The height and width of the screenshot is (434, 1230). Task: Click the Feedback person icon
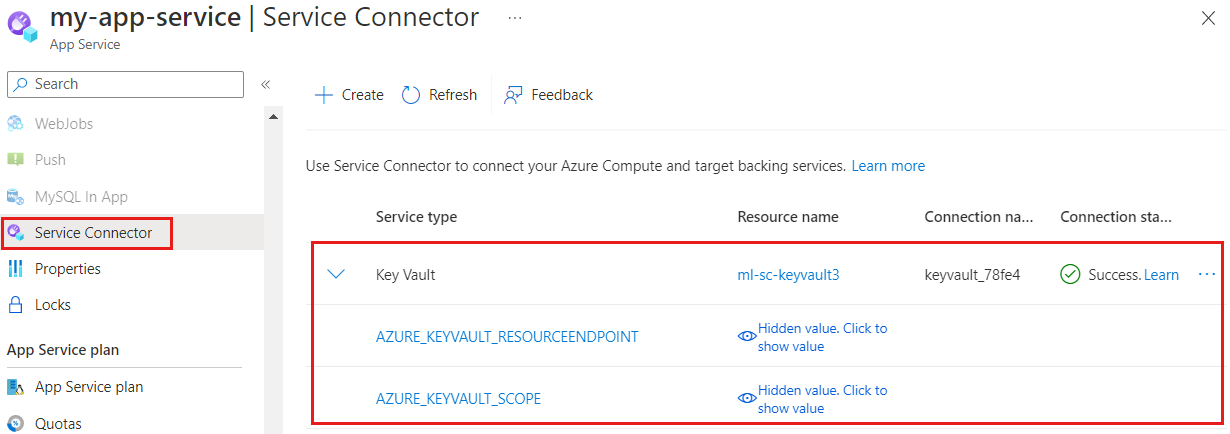514,95
